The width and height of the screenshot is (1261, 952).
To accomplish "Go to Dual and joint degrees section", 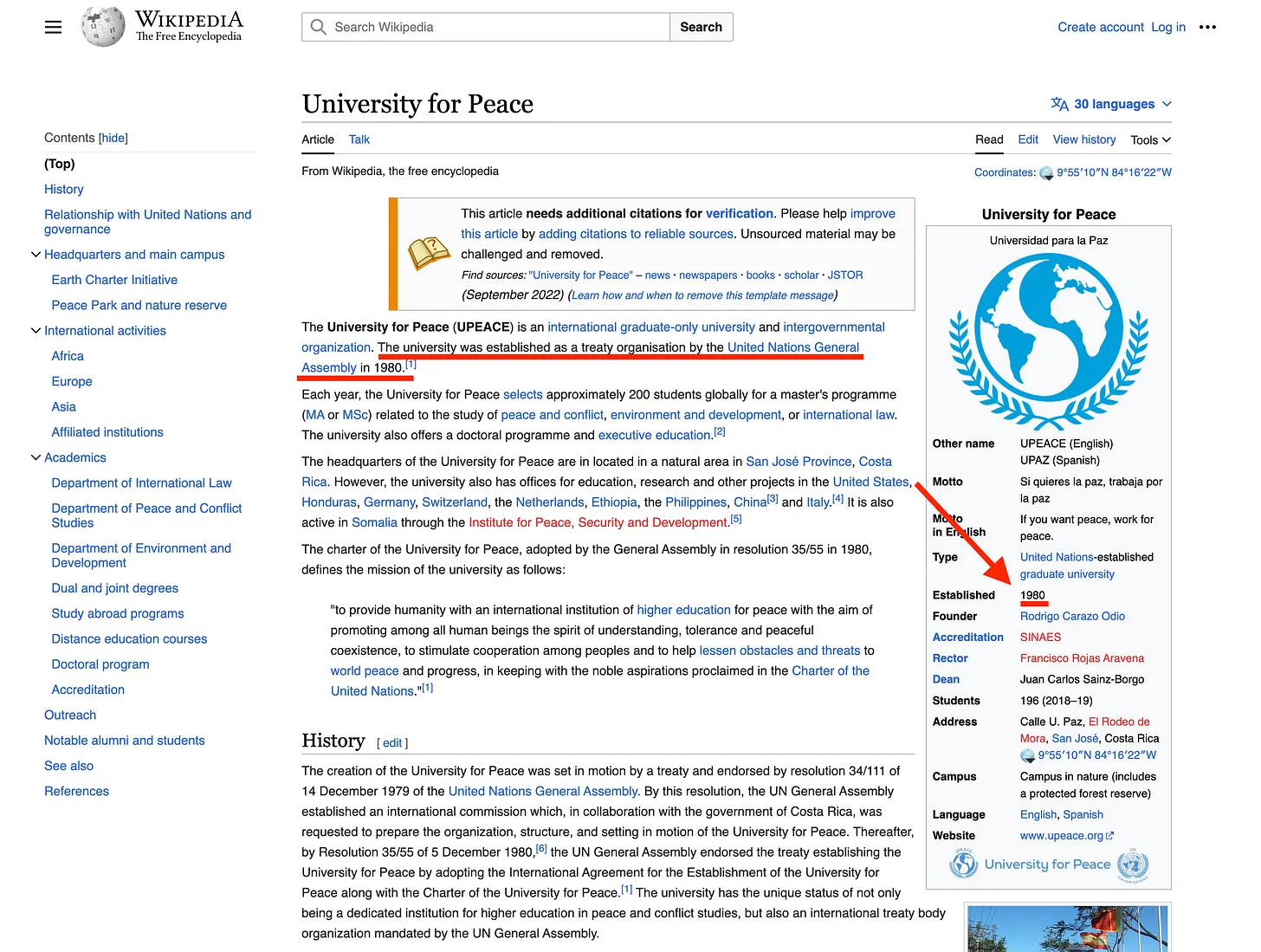I will pyautogui.click(x=115, y=588).
